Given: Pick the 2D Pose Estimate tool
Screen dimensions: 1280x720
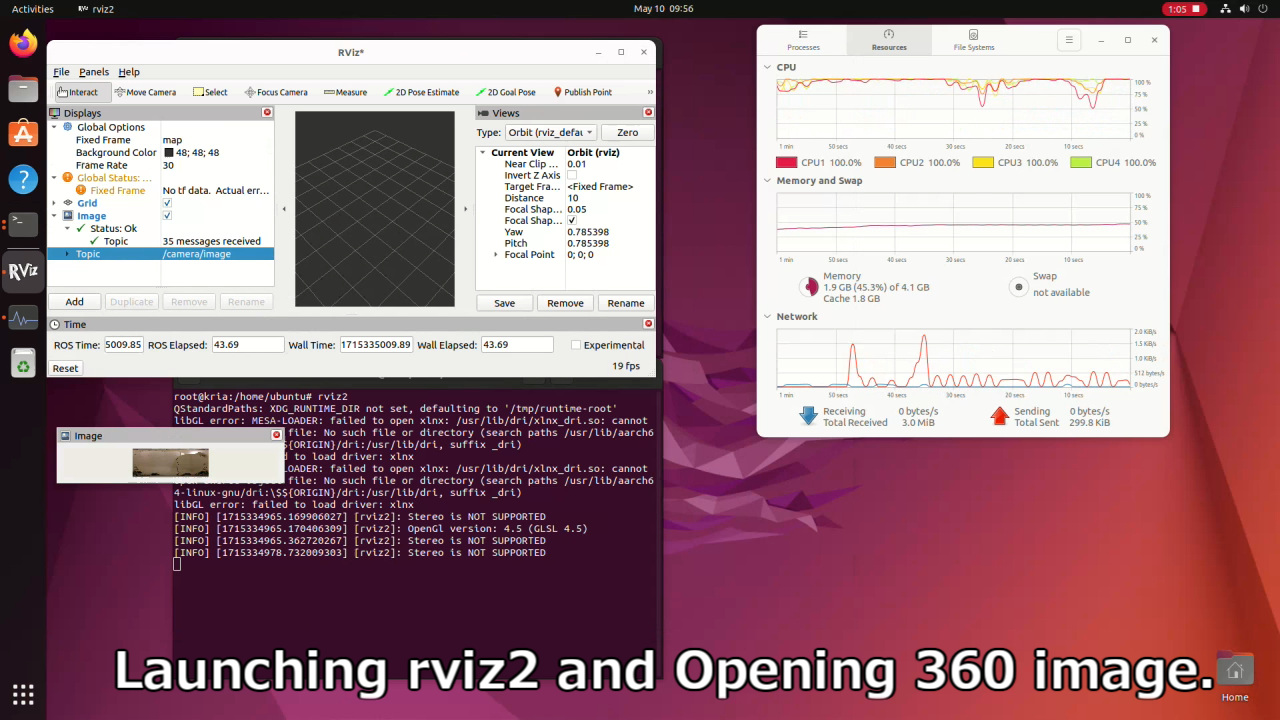Looking at the screenshot, I should [421, 92].
